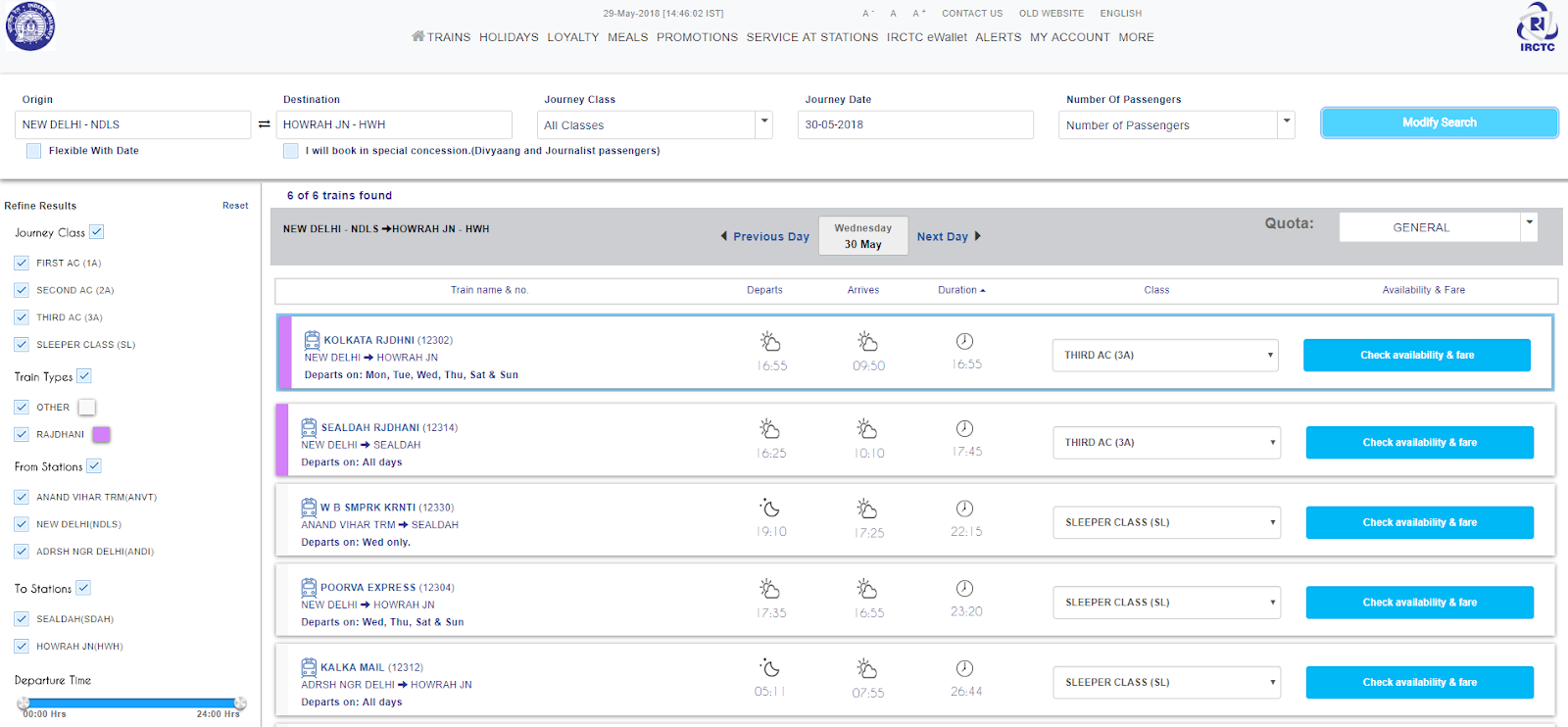Click the duration clock icon for Poorva Express

(965, 589)
